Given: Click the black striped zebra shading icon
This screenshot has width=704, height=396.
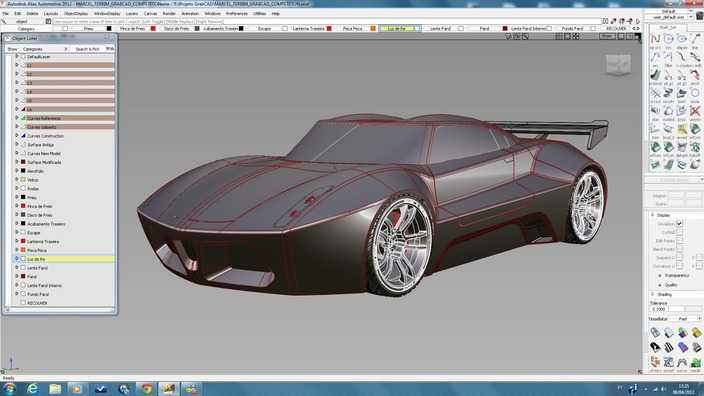Looking at the screenshot, I should click(x=669, y=347).
